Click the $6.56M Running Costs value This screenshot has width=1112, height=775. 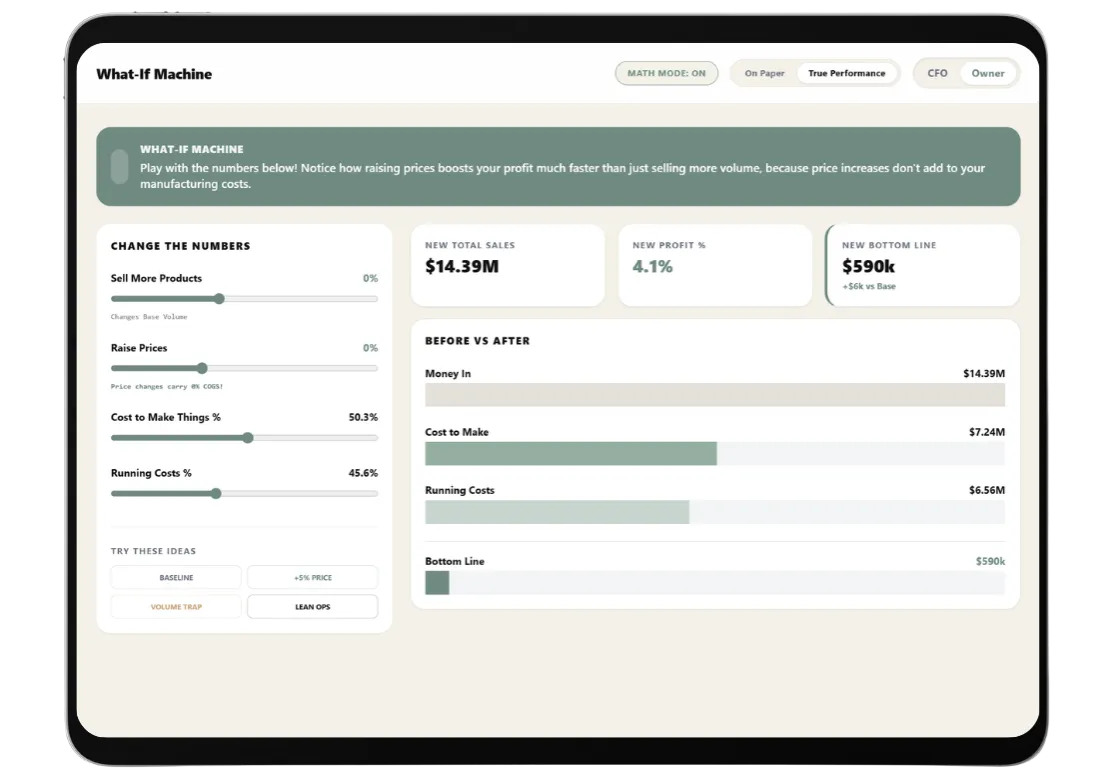[986, 490]
